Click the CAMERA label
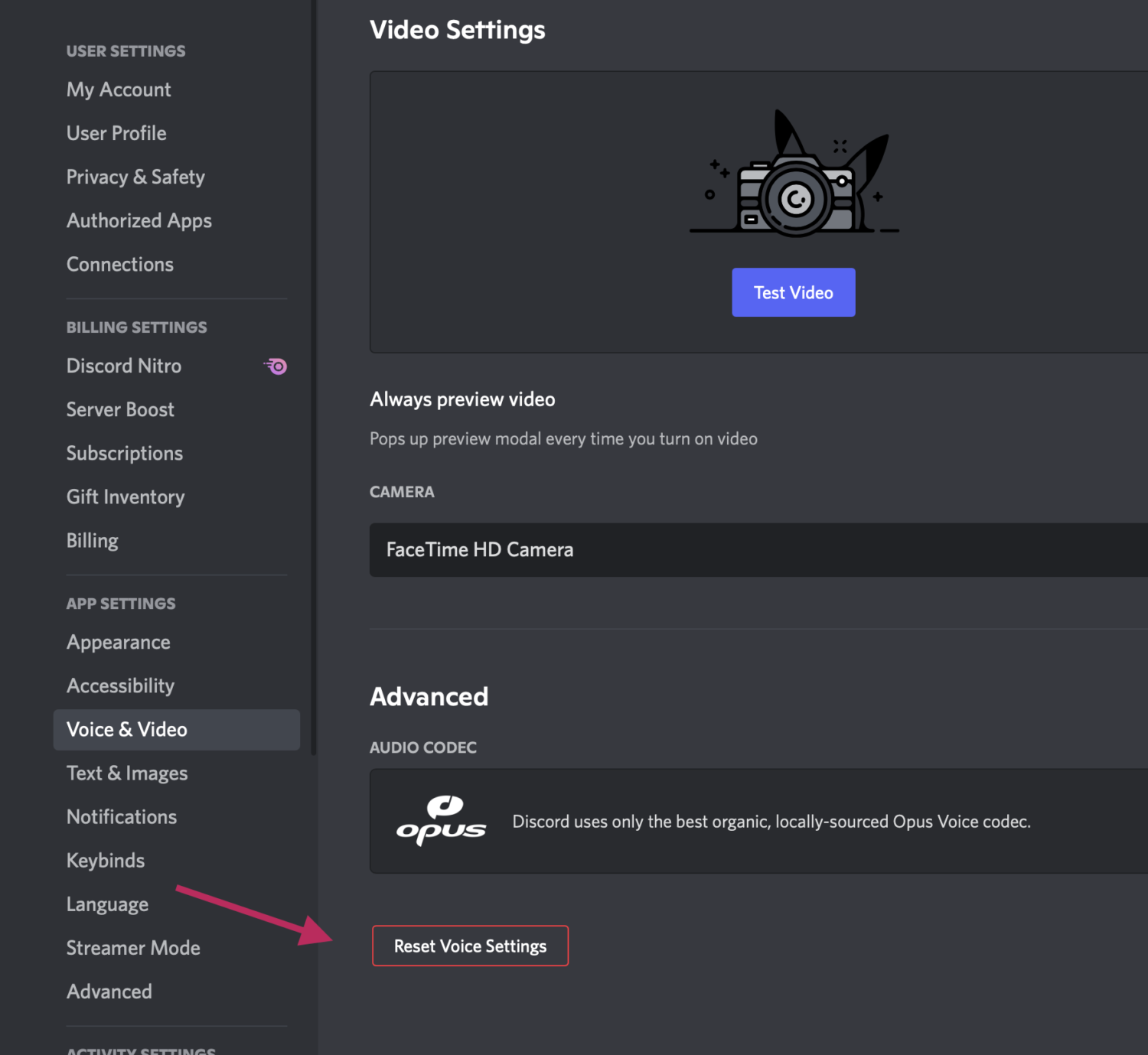The width and height of the screenshot is (1148, 1055). point(402,492)
